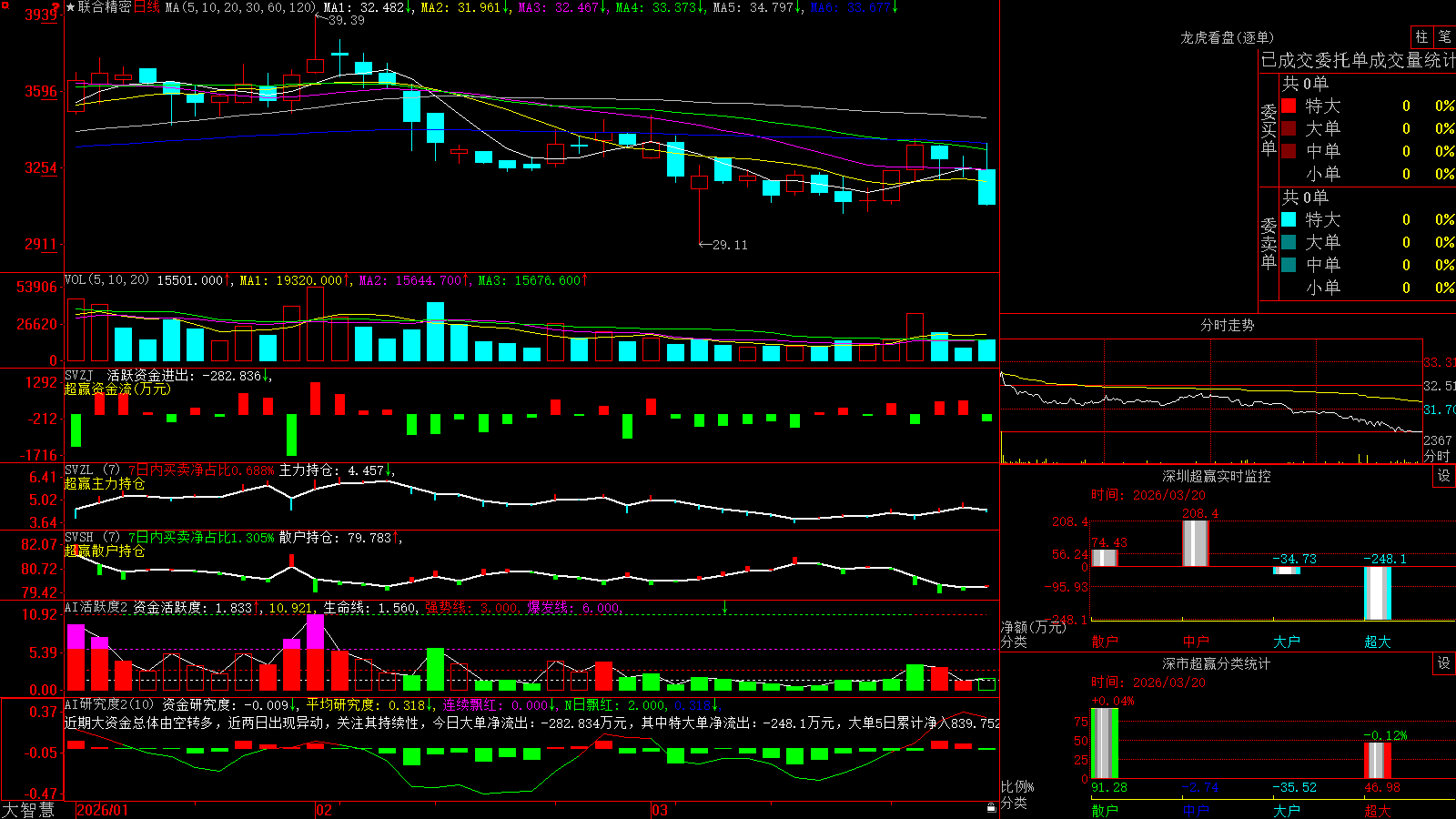
Task: Click the 龙虎看盘(逐单) panel title
Action: click(x=1227, y=37)
